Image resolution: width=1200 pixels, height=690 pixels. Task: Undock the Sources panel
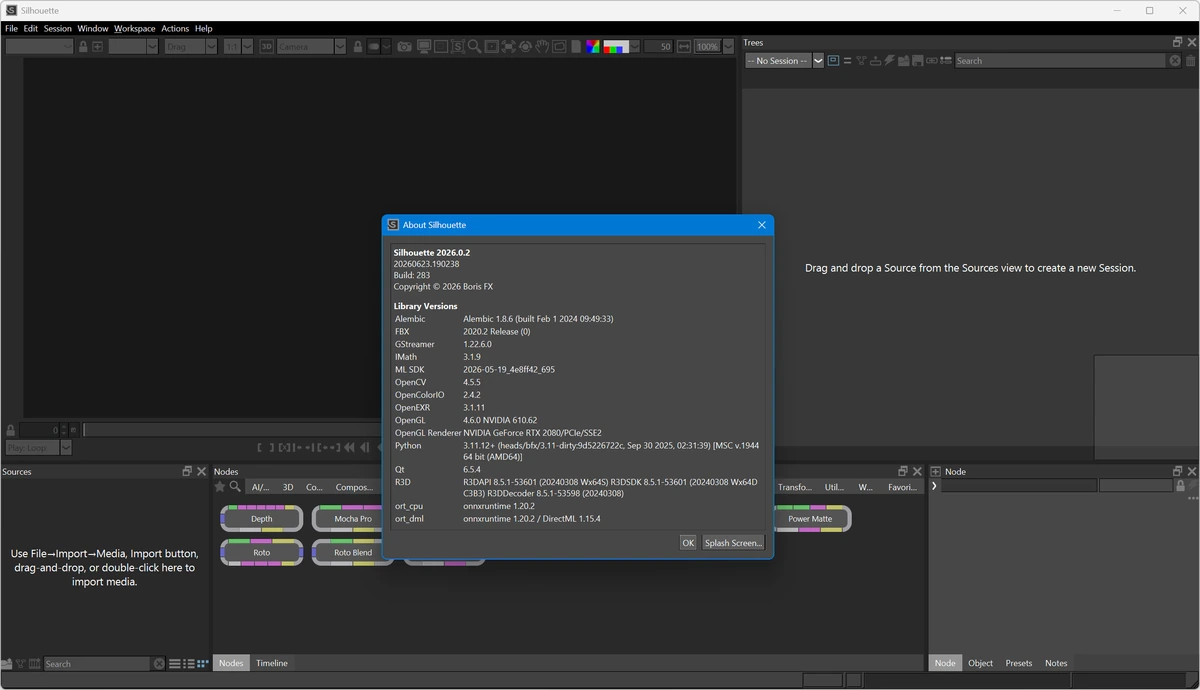click(187, 471)
